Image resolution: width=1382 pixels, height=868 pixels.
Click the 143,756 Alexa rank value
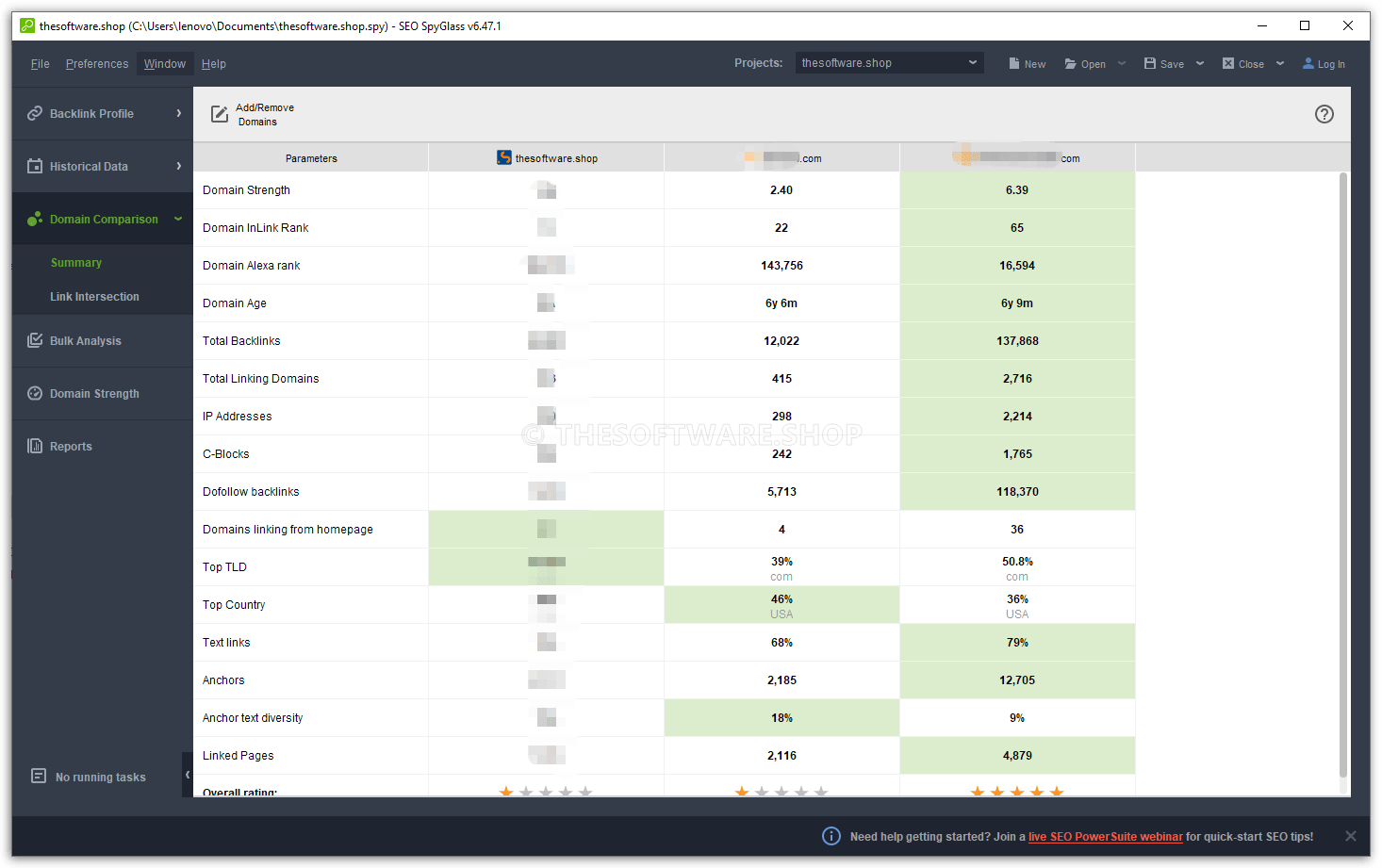[781, 266]
